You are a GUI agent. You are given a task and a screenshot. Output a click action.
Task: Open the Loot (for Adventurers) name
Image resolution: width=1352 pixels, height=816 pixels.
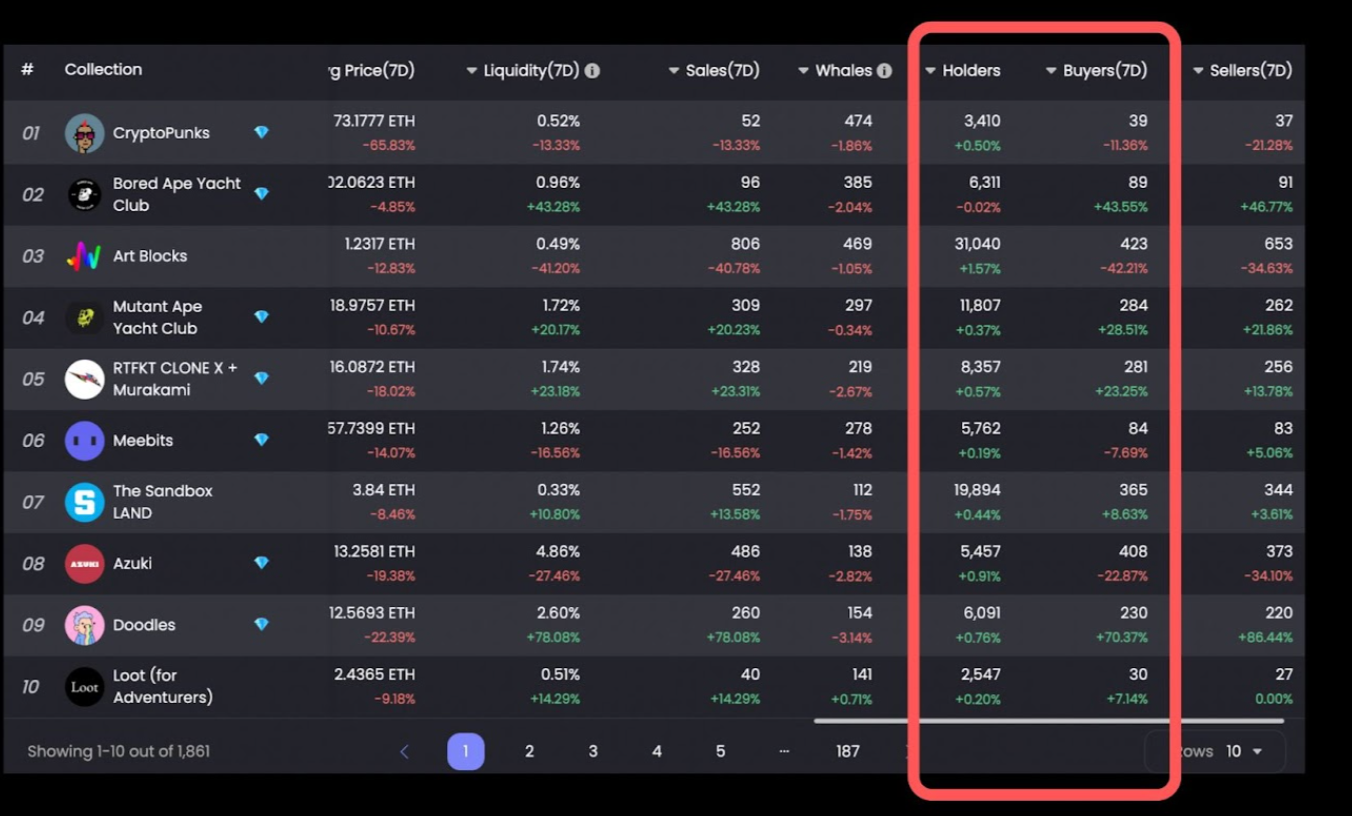163,686
